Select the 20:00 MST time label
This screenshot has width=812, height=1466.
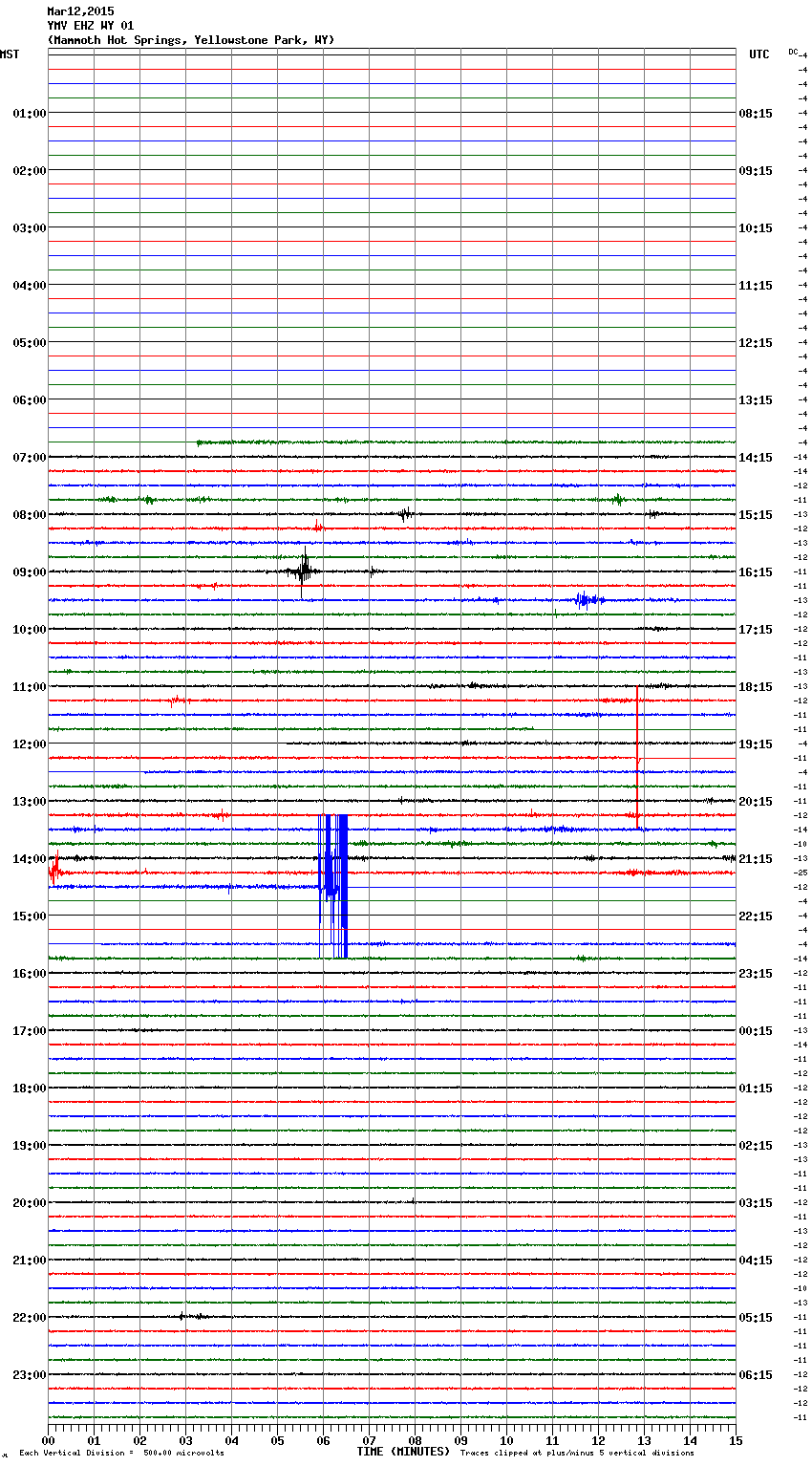[30, 1203]
